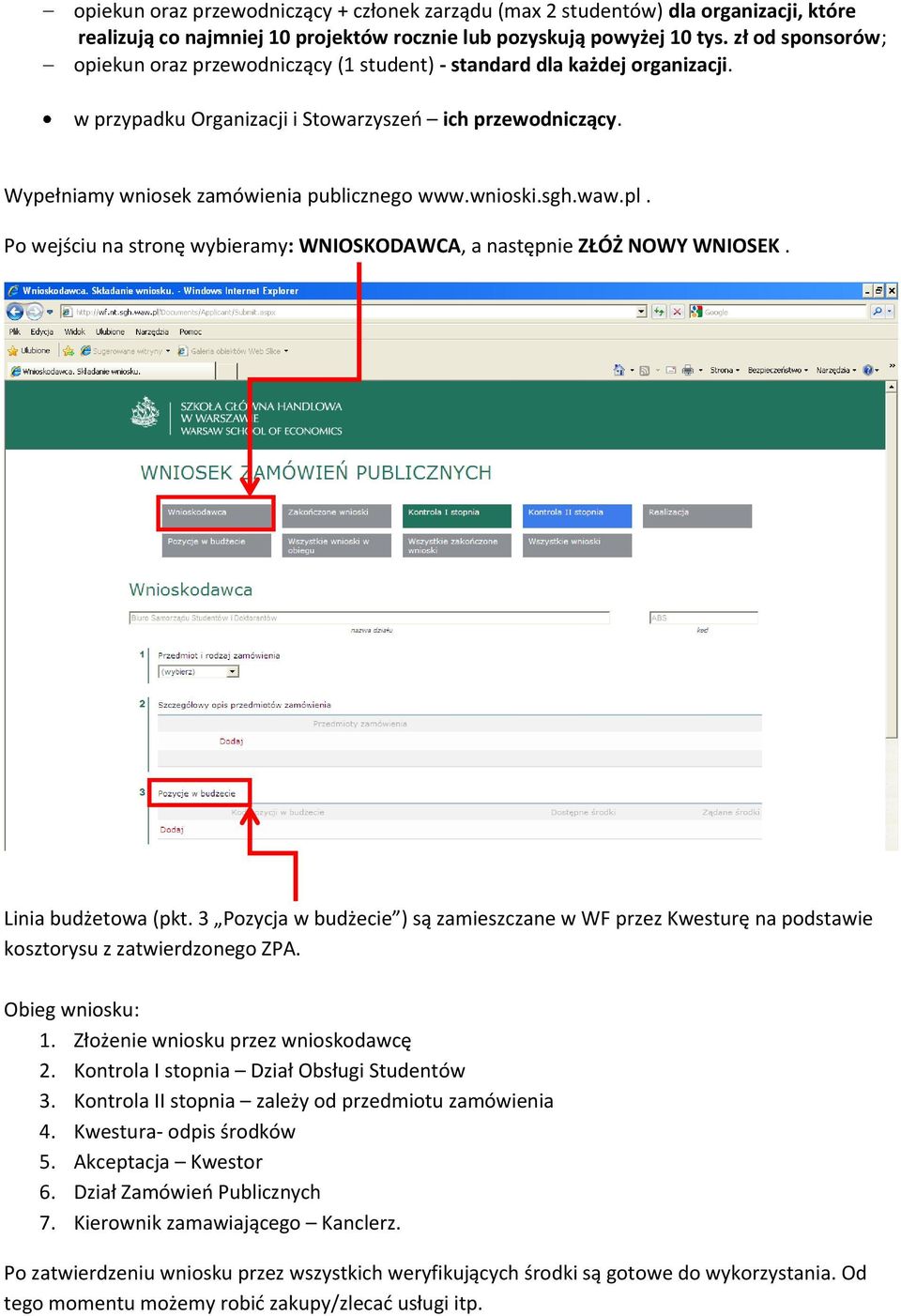Open the Plik menu

click(15, 331)
